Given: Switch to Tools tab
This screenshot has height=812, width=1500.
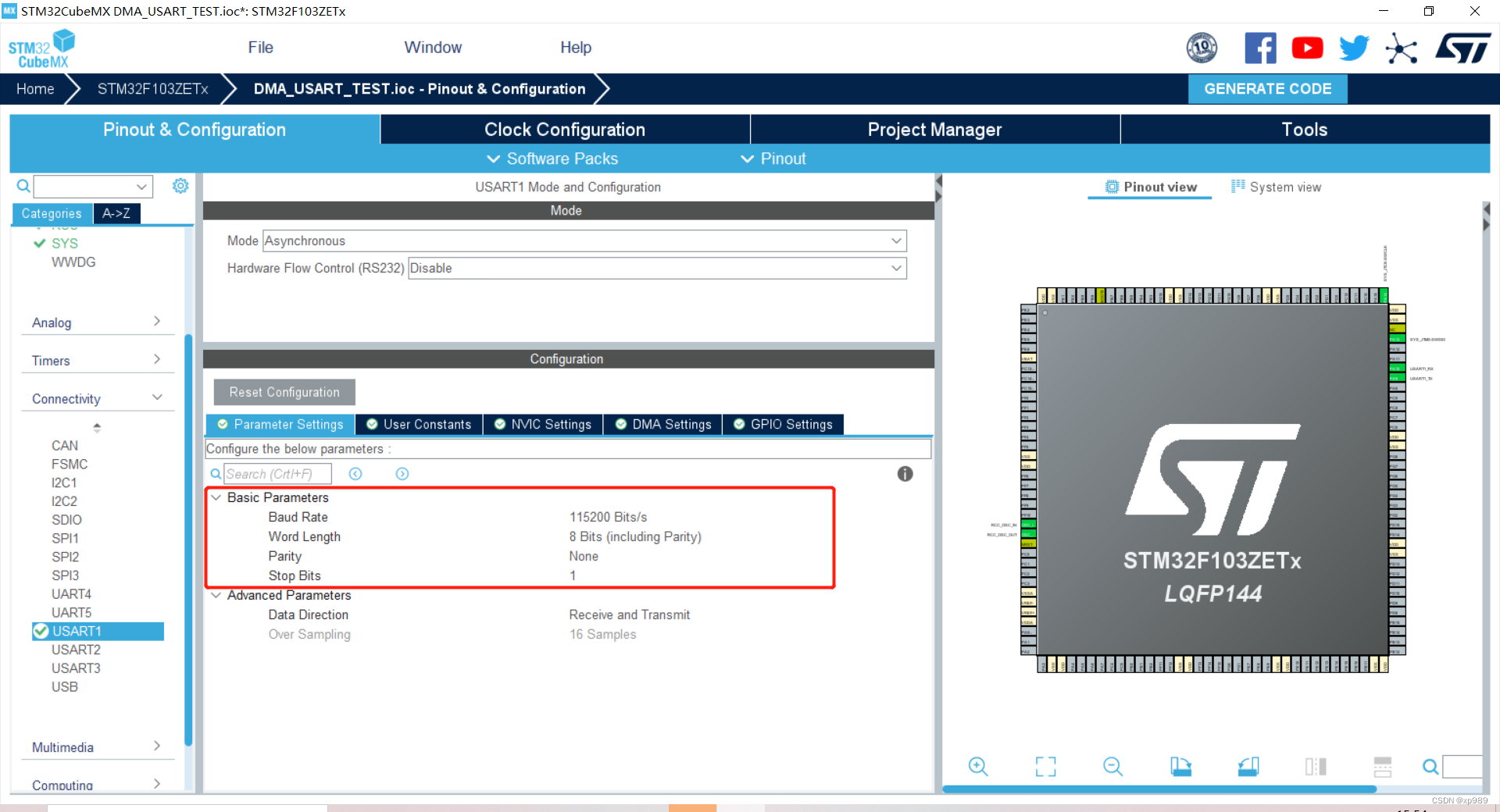Looking at the screenshot, I should click(1305, 130).
